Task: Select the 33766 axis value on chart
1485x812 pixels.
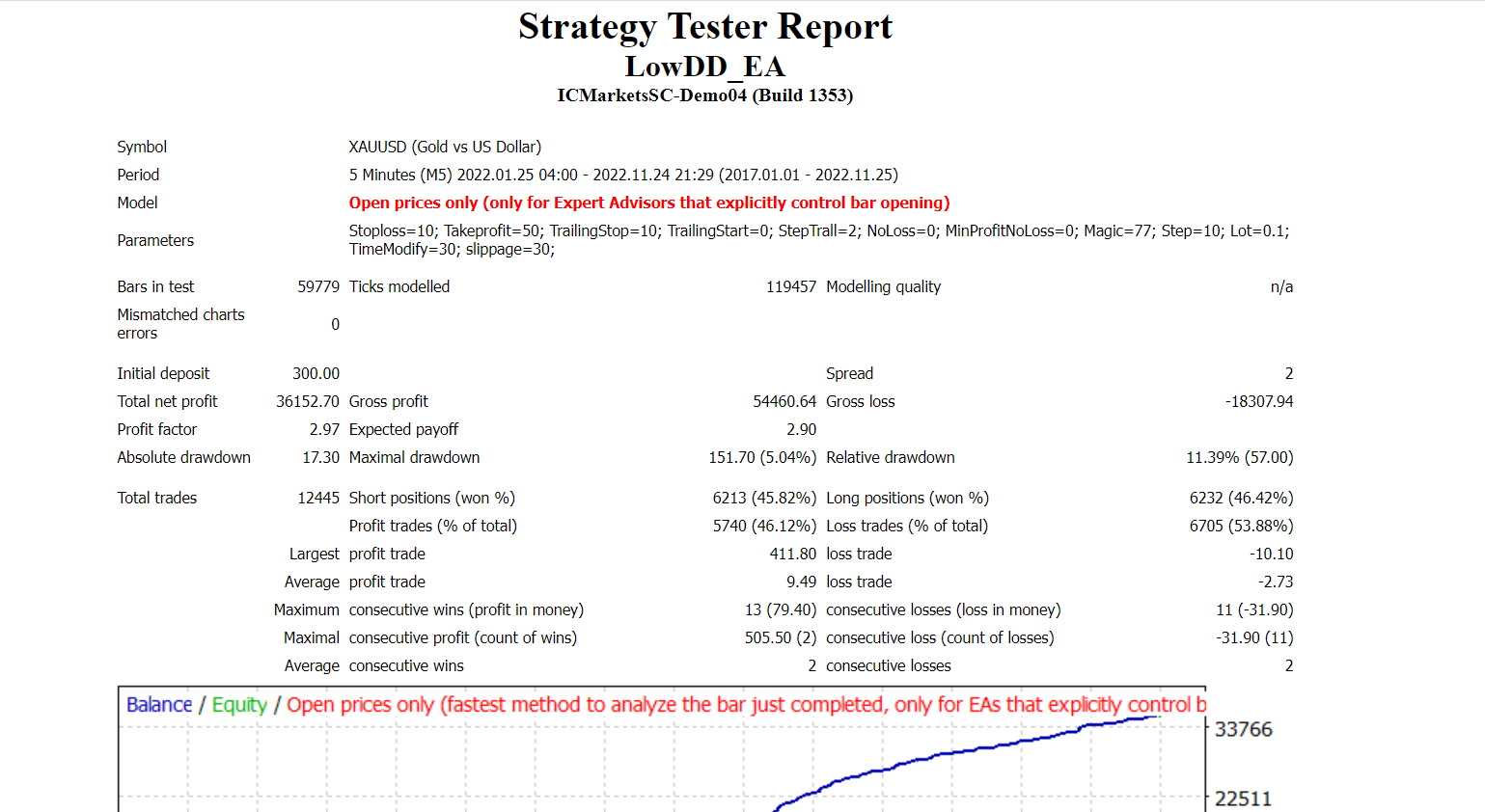Action: [1247, 730]
